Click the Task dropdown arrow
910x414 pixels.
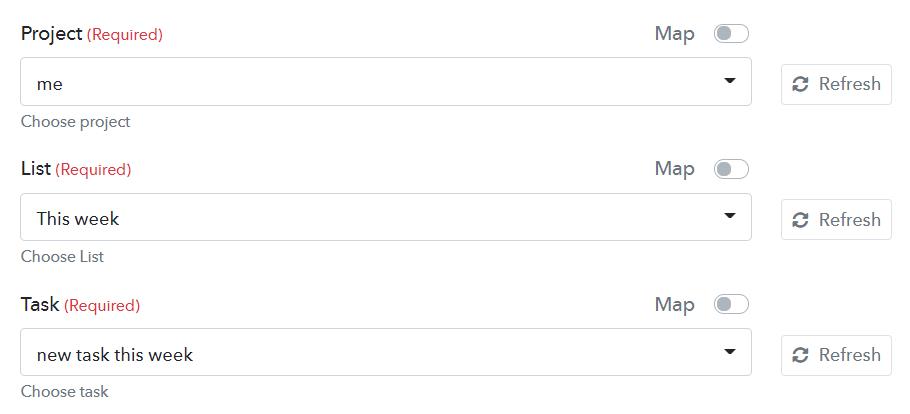point(730,352)
